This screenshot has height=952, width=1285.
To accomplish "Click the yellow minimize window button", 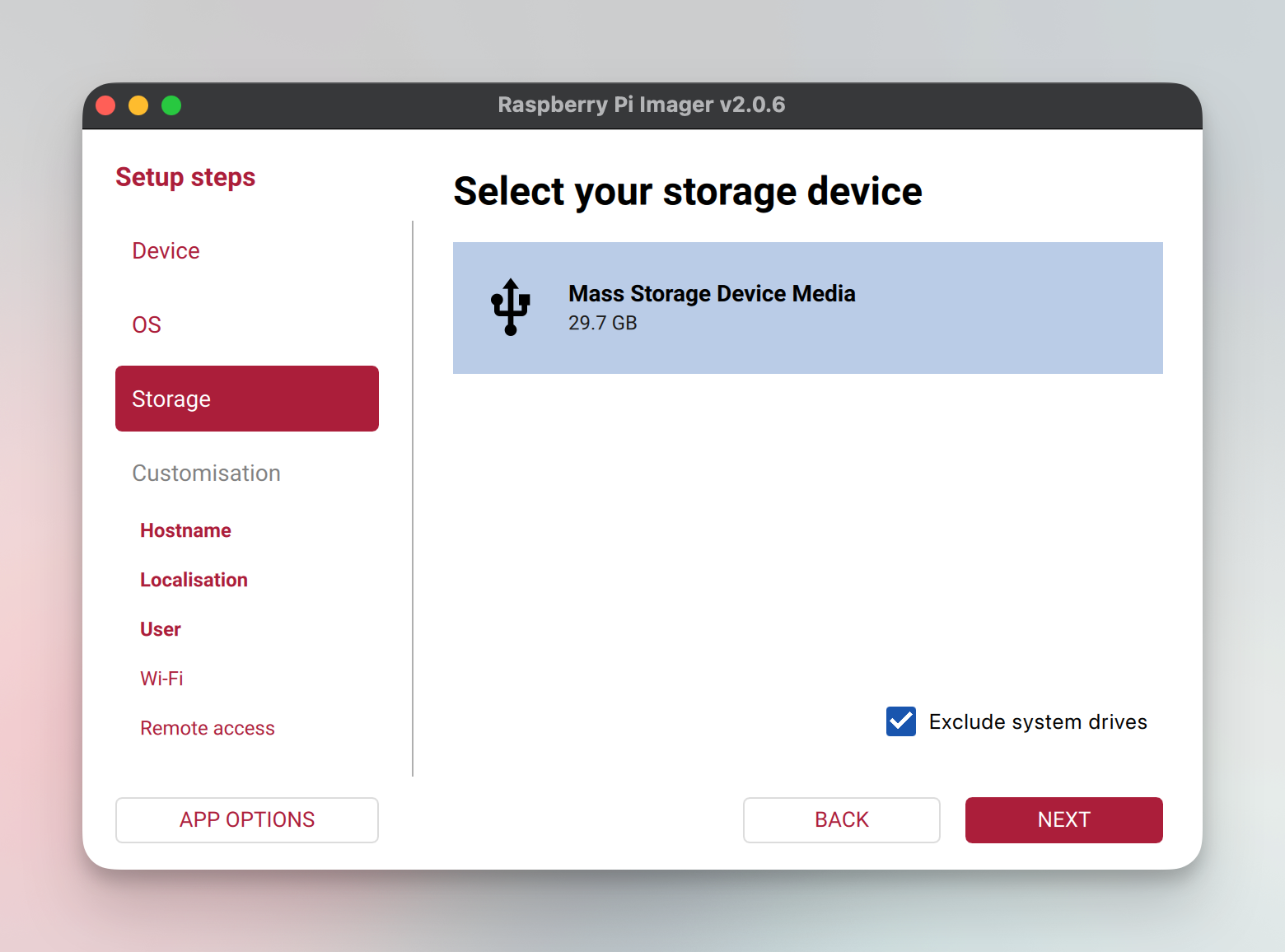I will pos(138,105).
